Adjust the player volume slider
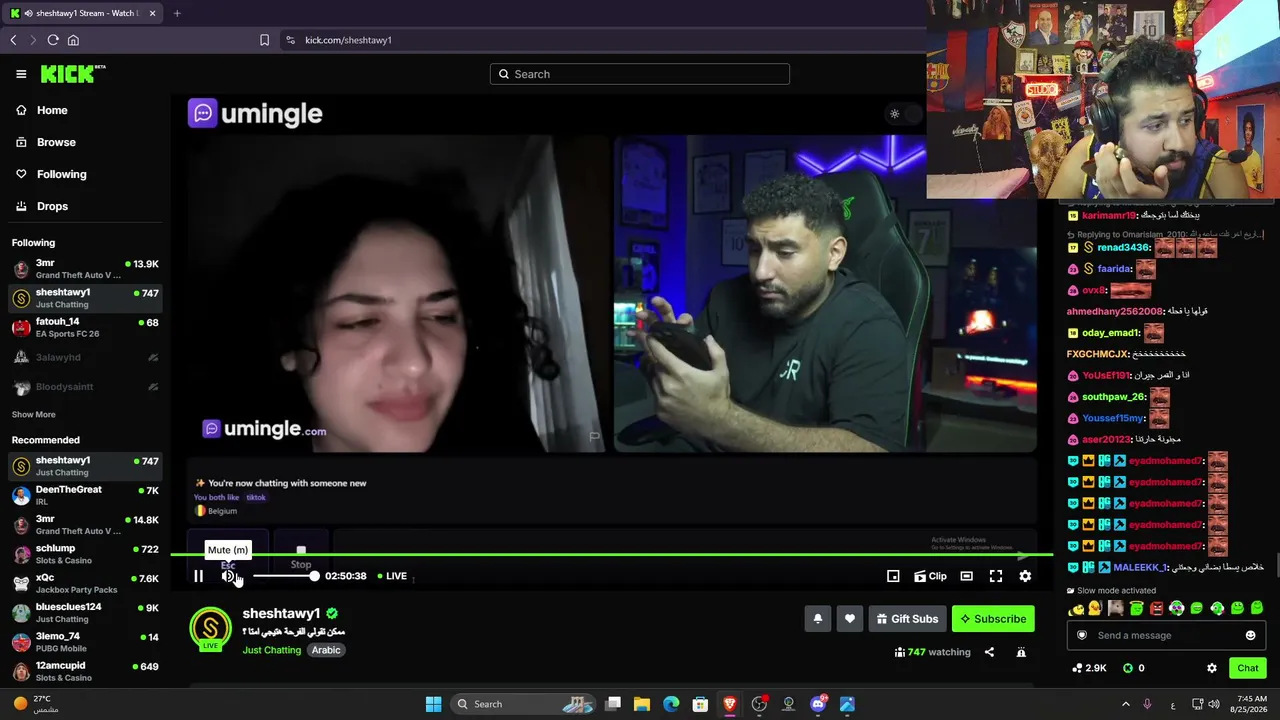Screen dimensions: 1280x720 pos(285,576)
